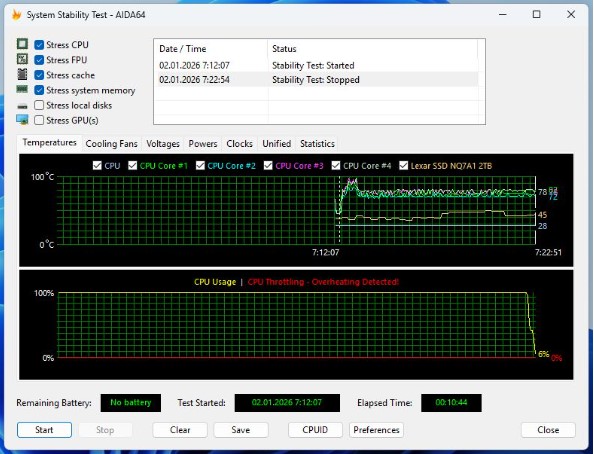The height and width of the screenshot is (454, 594).
Task: Toggle the CPU Core #3 graph checkbox
Action: tap(268, 166)
